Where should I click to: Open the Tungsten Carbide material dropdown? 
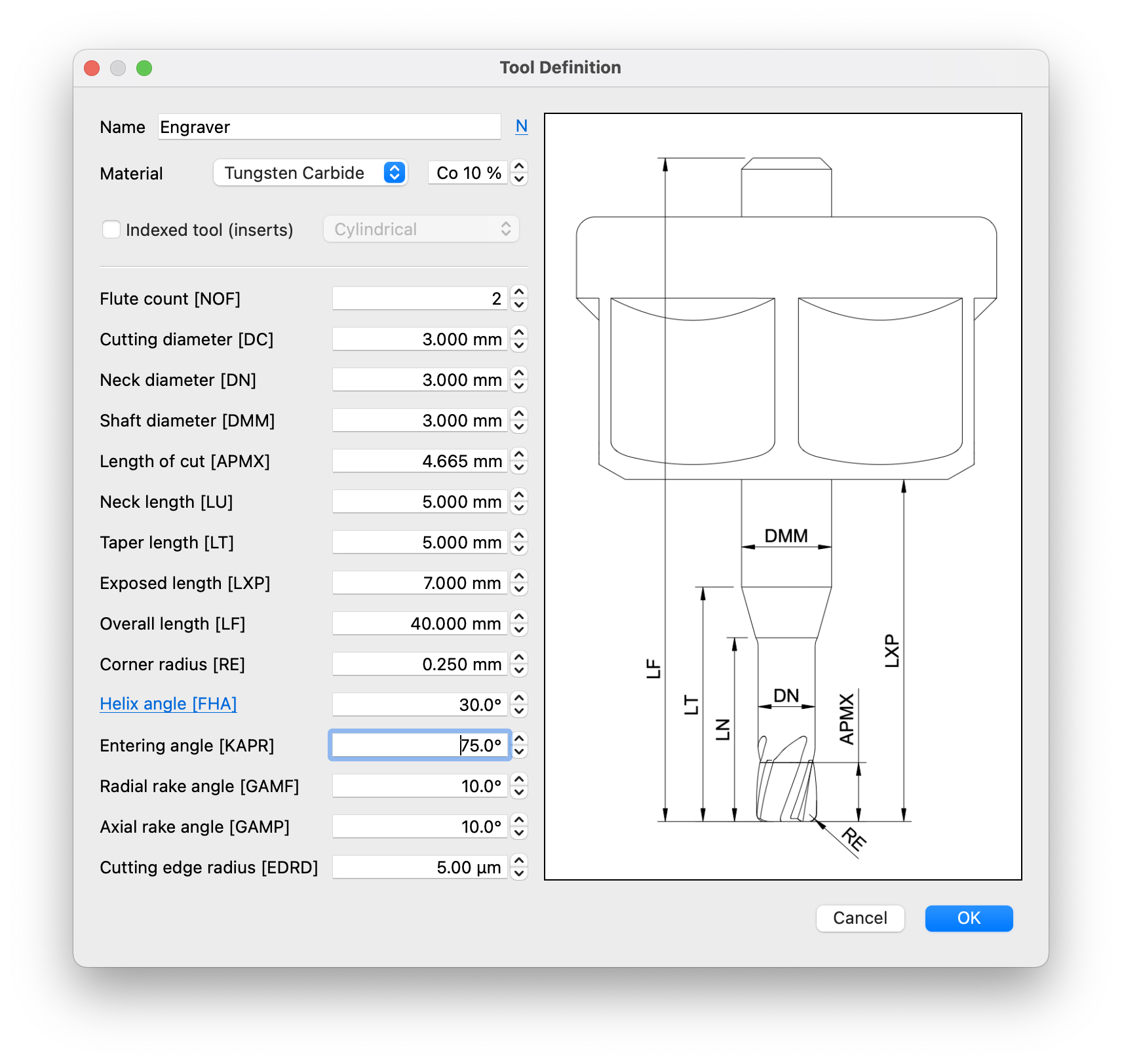tap(310, 173)
